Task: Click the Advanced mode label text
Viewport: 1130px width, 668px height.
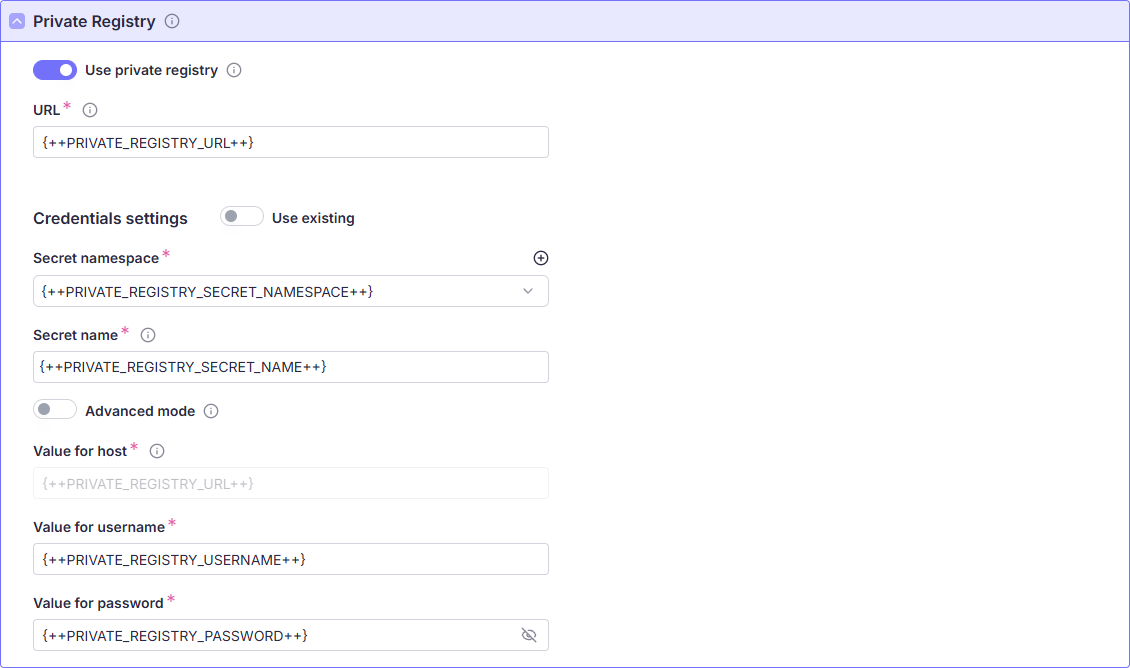Action: (140, 411)
